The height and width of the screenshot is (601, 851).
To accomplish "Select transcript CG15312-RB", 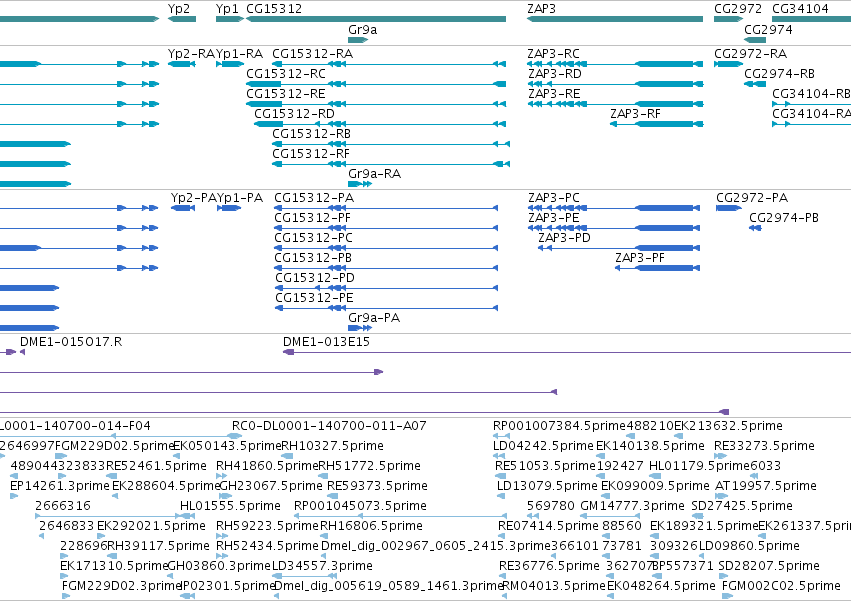I will pos(311,134).
